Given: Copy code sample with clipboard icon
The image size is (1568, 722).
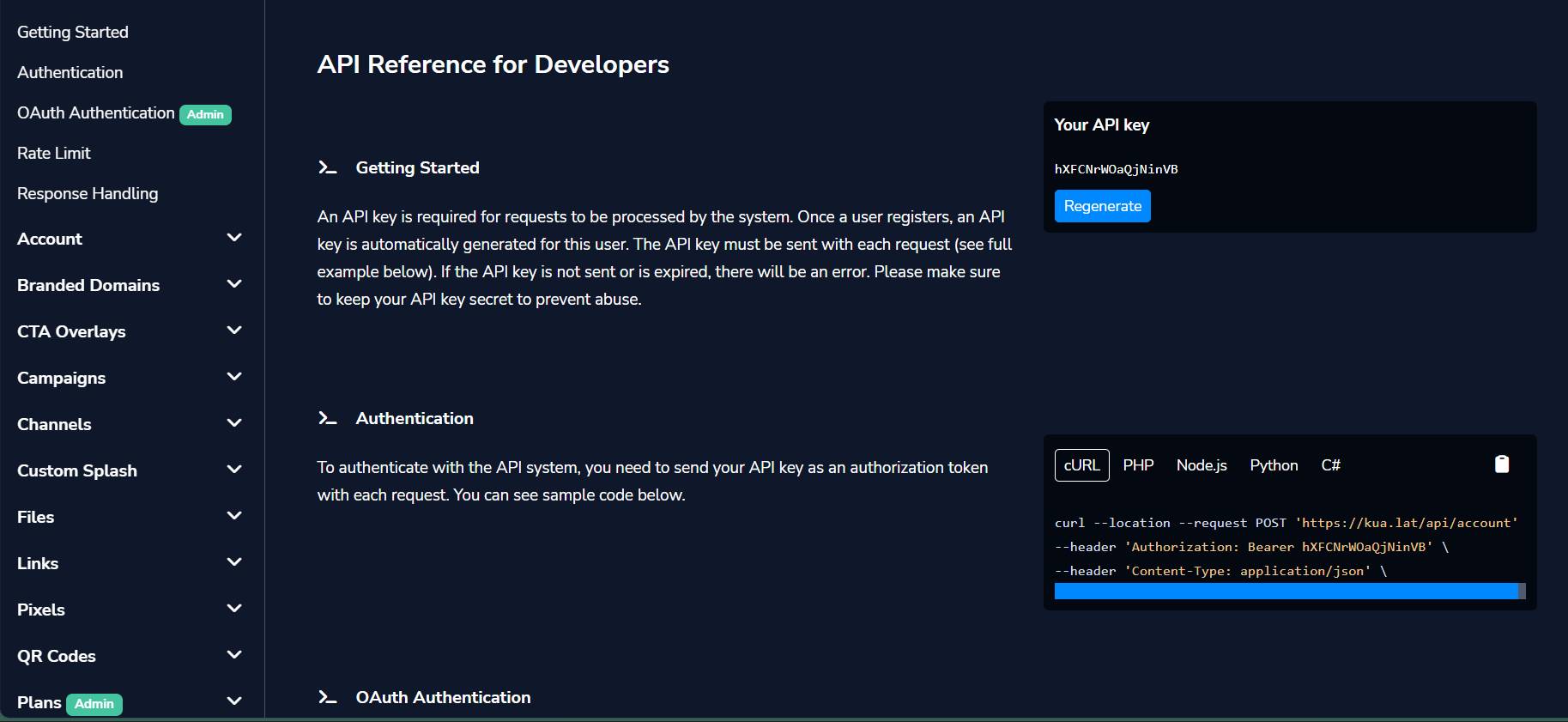Looking at the screenshot, I should (1501, 464).
